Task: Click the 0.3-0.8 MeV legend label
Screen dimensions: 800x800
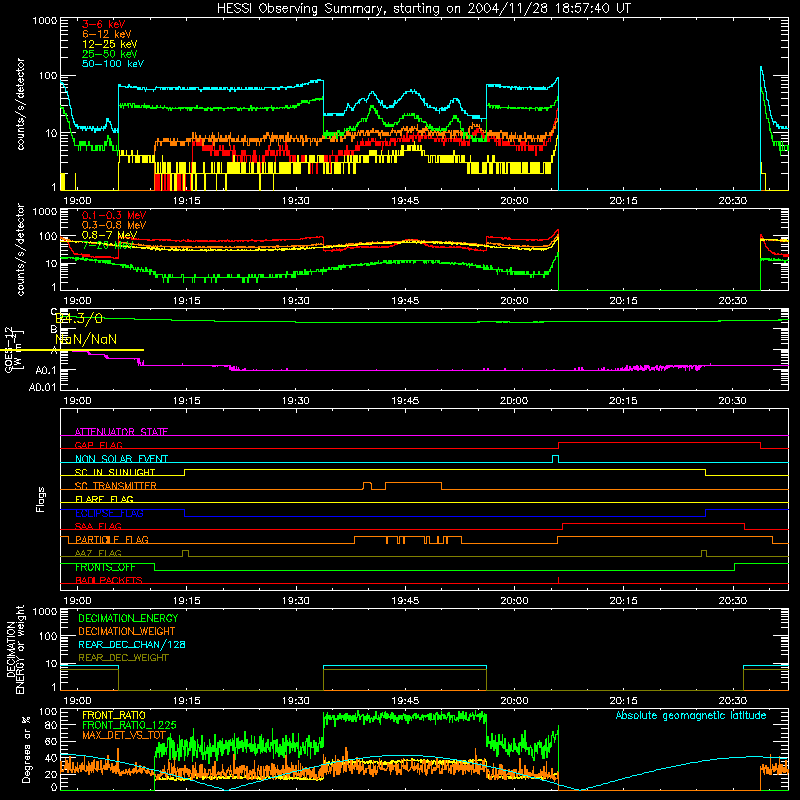Action: 114,225
